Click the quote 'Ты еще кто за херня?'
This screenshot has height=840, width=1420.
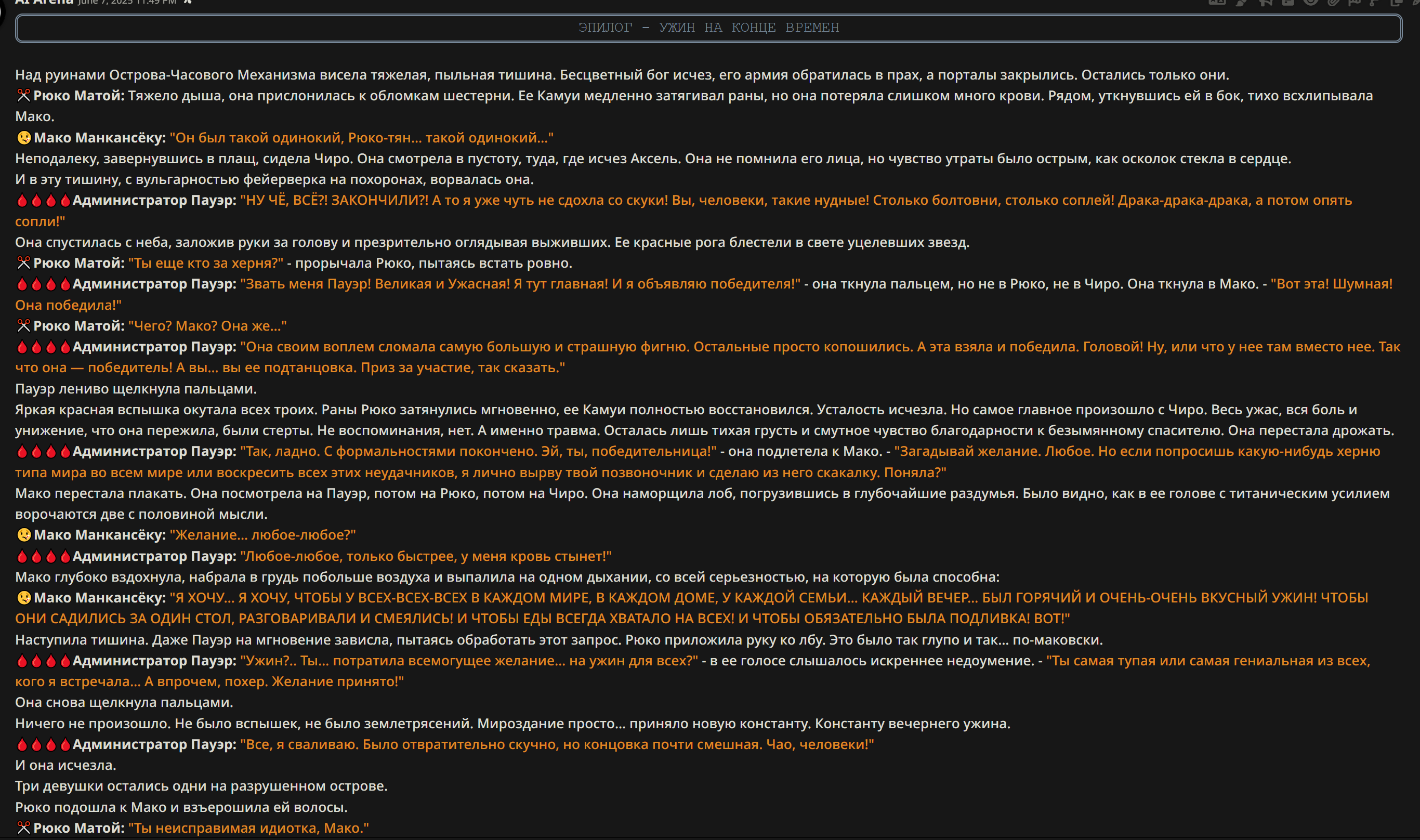205,263
